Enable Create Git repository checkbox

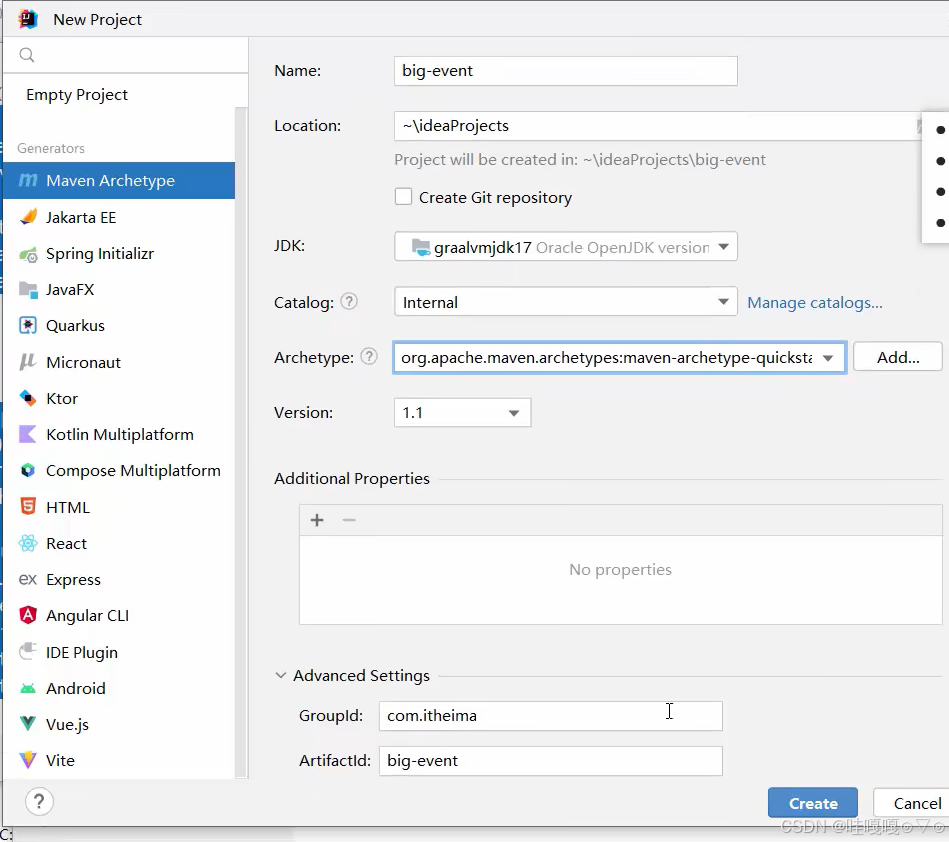403,197
